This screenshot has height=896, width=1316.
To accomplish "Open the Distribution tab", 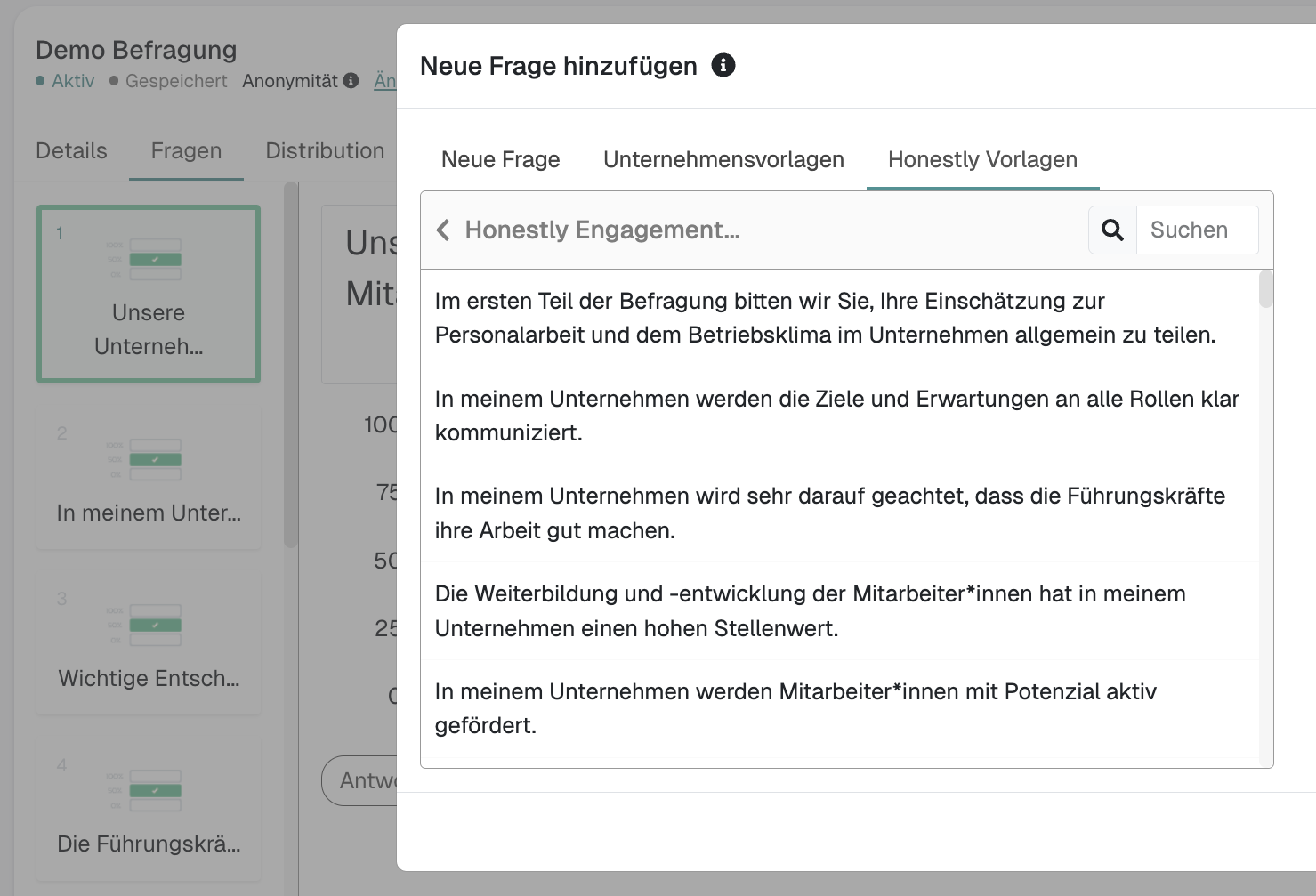I will click(x=325, y=151).
